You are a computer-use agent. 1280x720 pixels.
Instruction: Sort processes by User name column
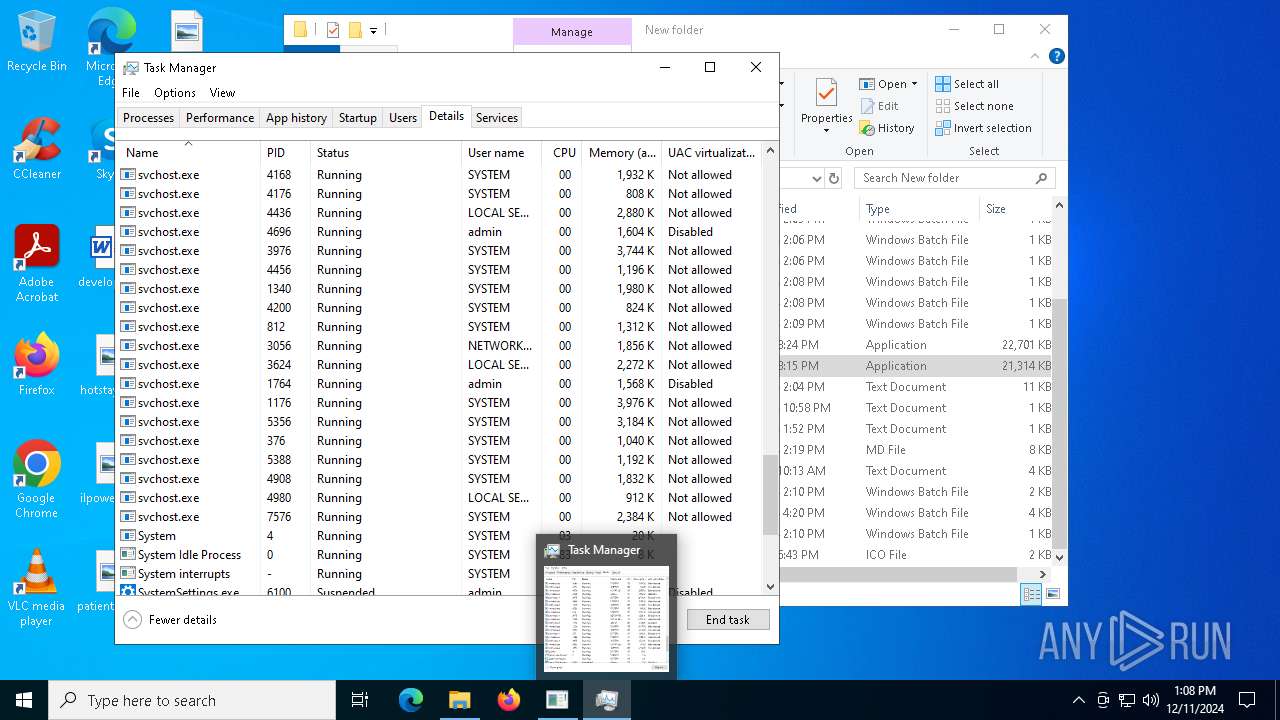click(x=501, y=153)
